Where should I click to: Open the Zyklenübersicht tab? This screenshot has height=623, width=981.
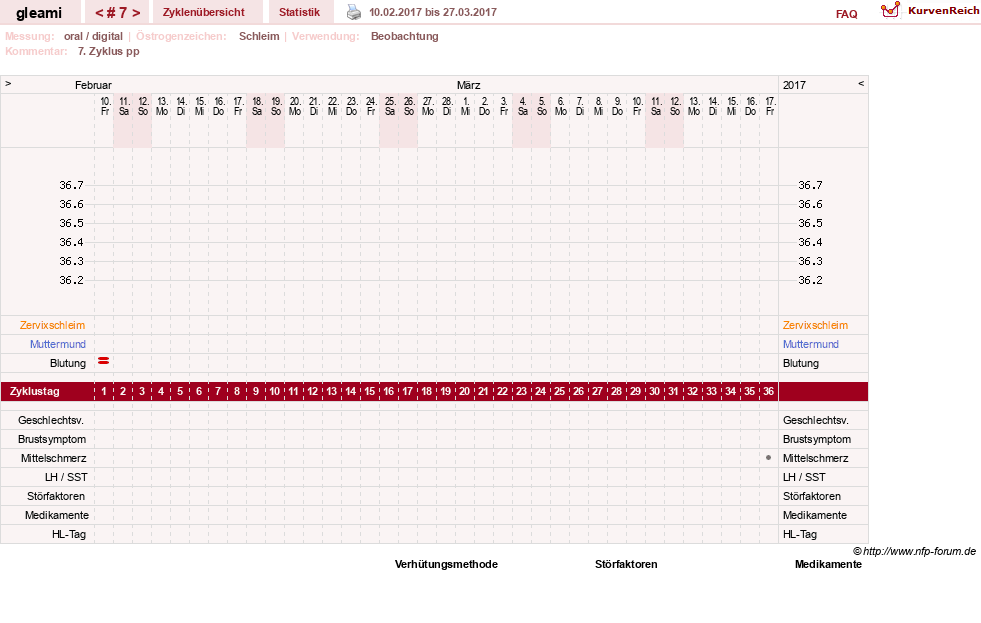204,12
